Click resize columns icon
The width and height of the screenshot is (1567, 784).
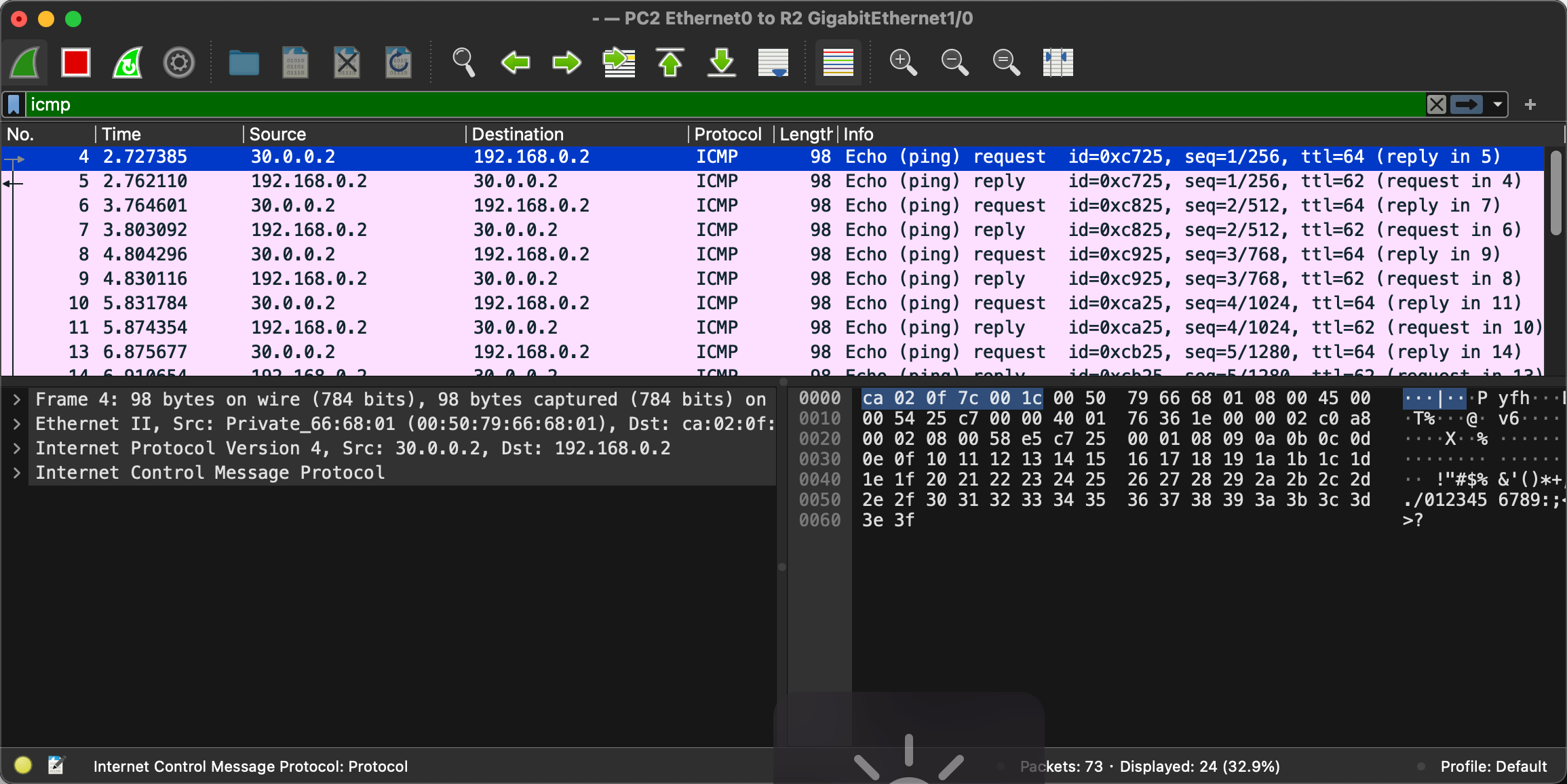pos(1058,63)
